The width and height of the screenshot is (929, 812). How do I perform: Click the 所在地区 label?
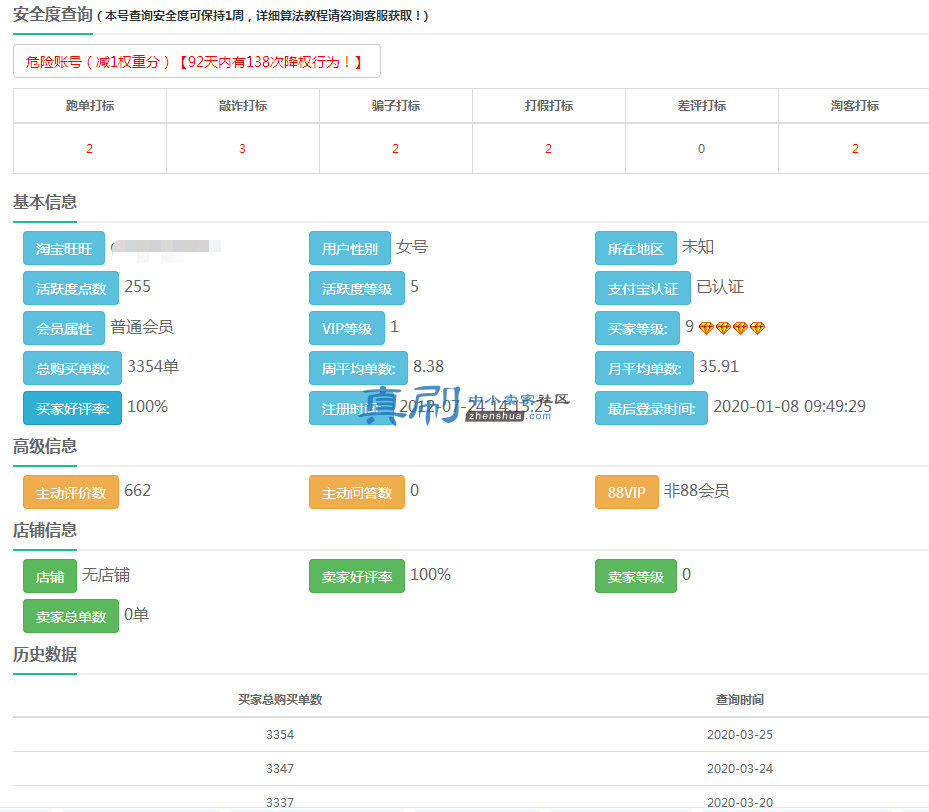(636, 248)
